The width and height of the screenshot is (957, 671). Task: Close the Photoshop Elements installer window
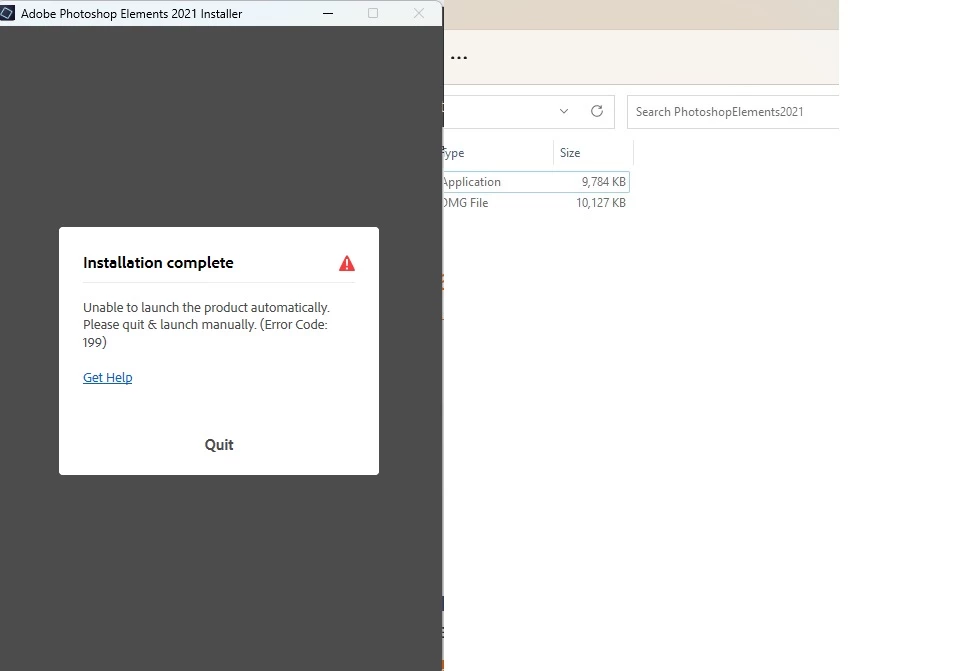click(419, 13)
